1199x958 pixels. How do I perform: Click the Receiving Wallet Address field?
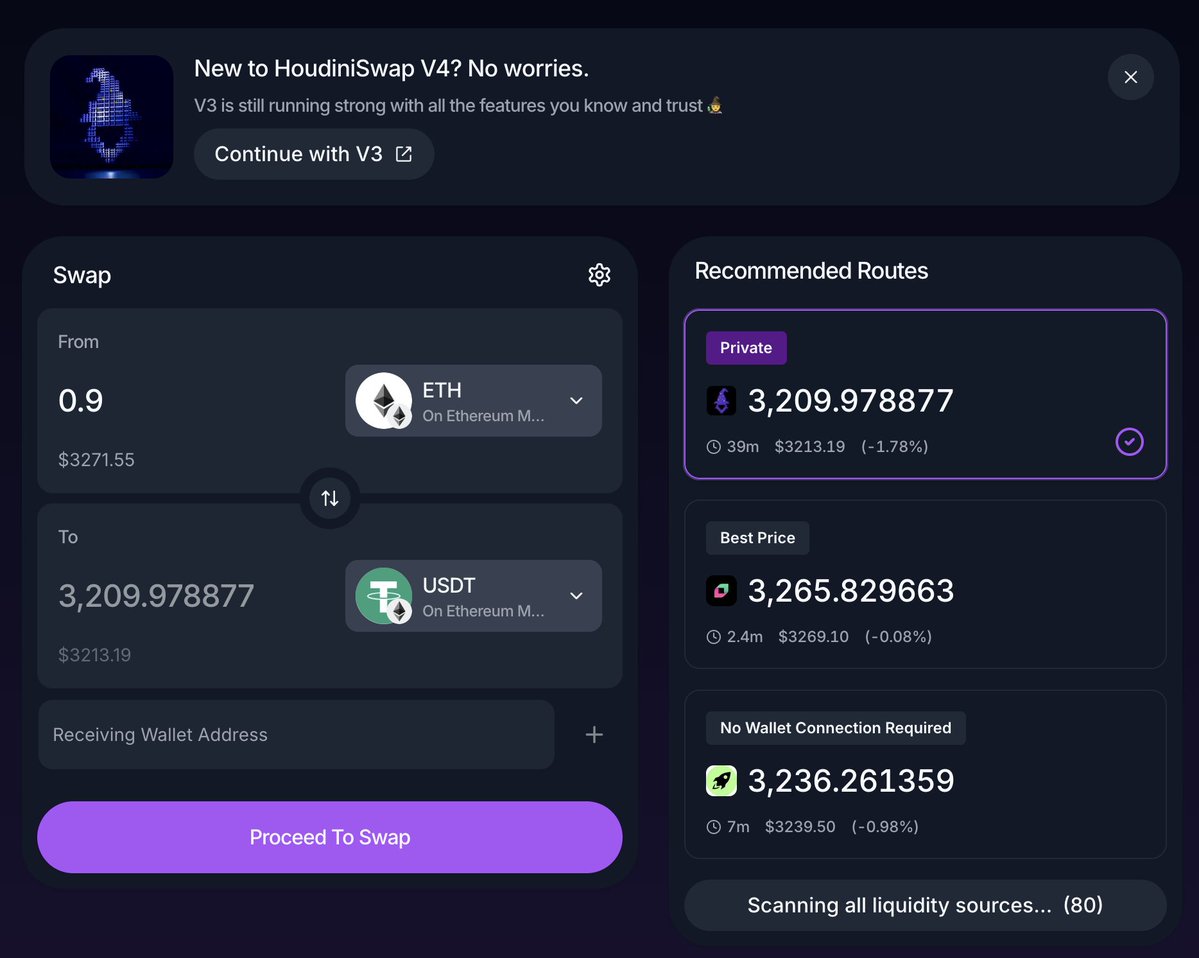[296, 735]
